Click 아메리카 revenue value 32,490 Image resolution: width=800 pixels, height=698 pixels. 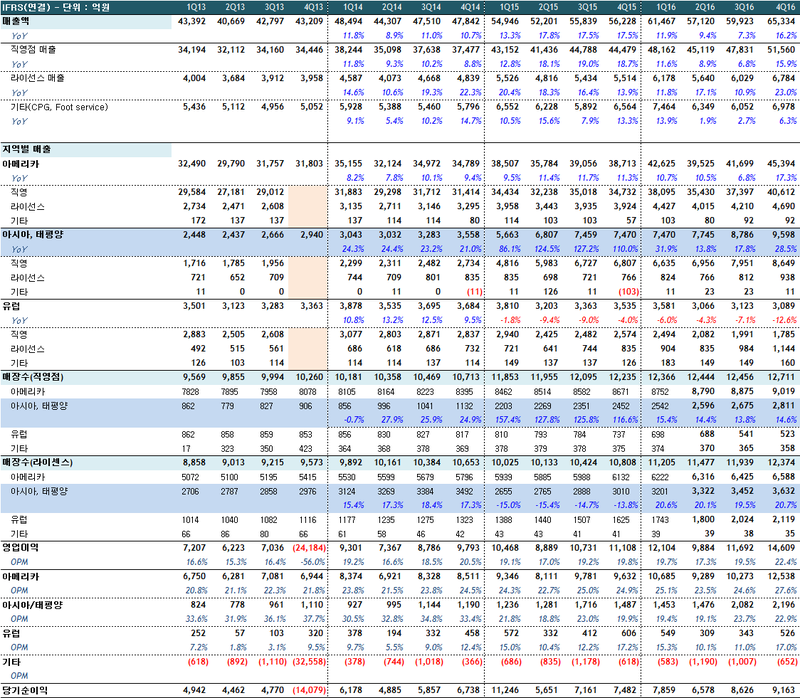click(192, 164)
